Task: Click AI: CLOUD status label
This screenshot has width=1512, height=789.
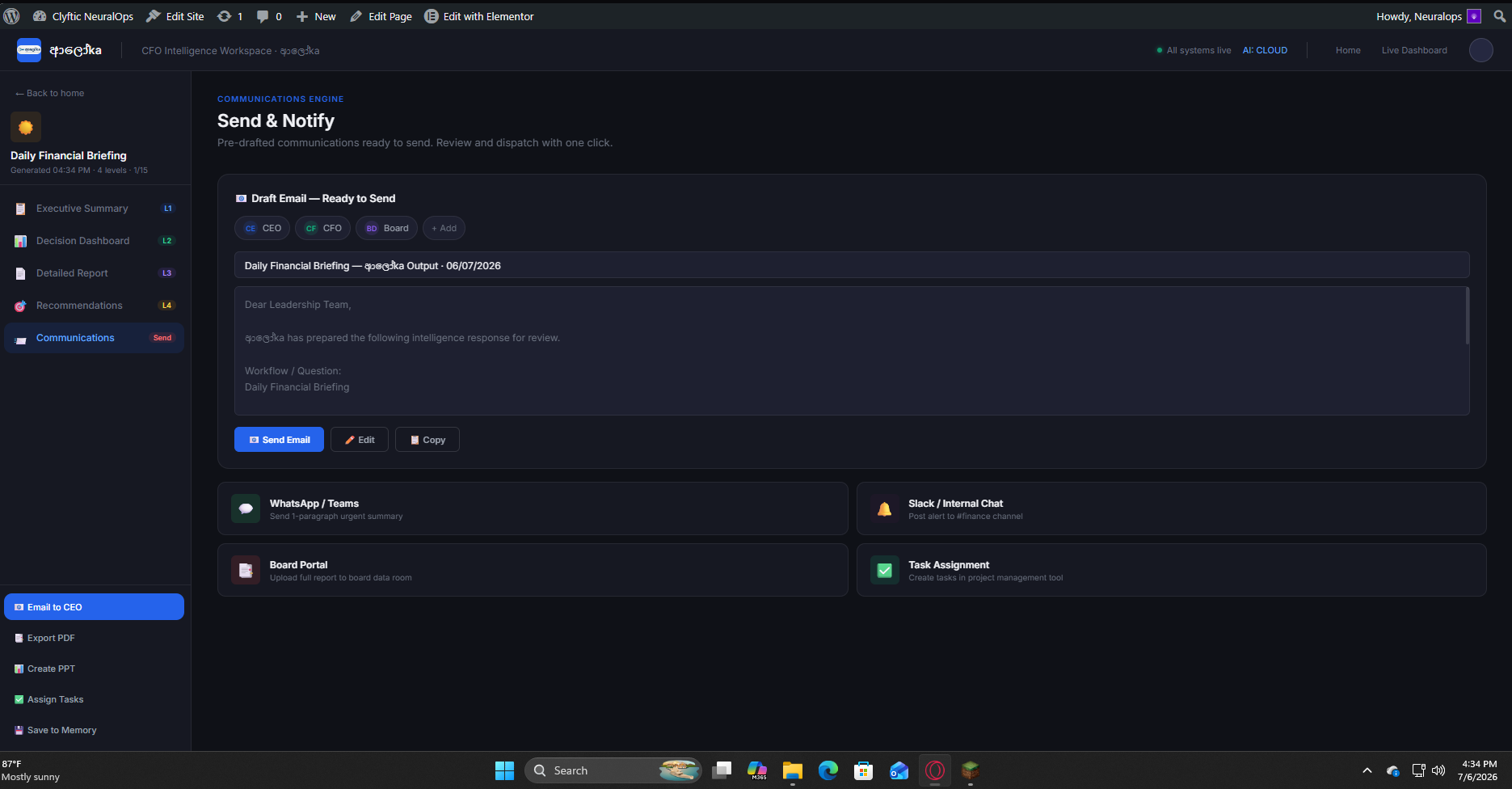Action: (1265, 50)
